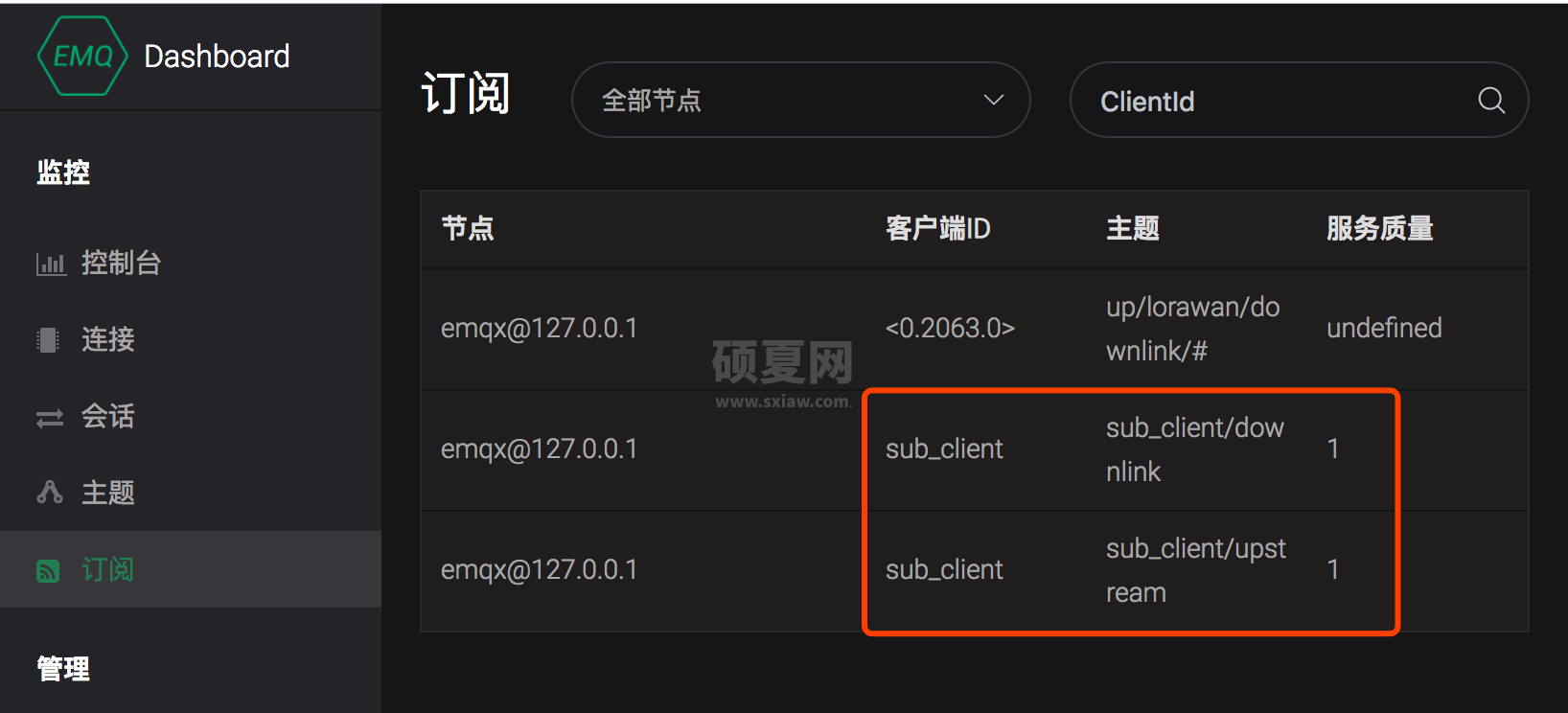
Task: Click the 监控 section heading
Action: point(63,172)
